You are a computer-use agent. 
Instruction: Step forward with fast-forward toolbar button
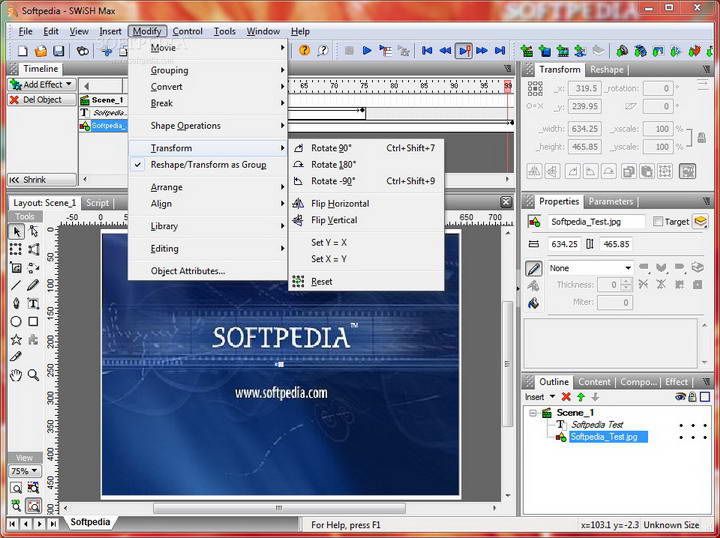click(x=482, y=50)
